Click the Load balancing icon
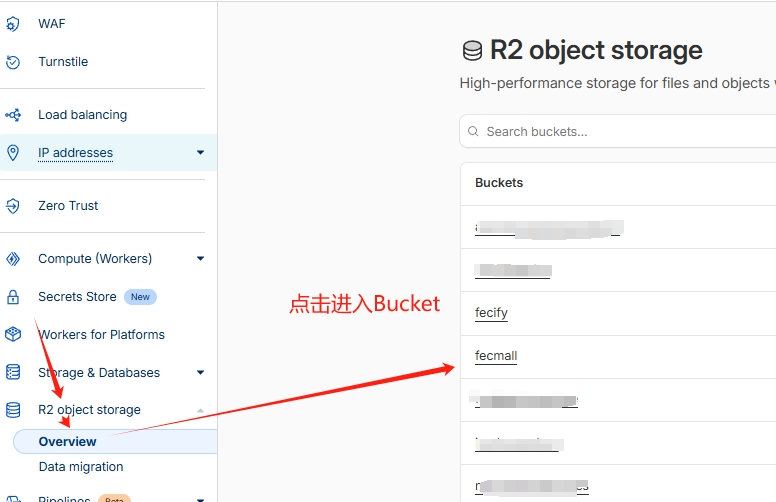The image size is (776, 502). [13, 115]
